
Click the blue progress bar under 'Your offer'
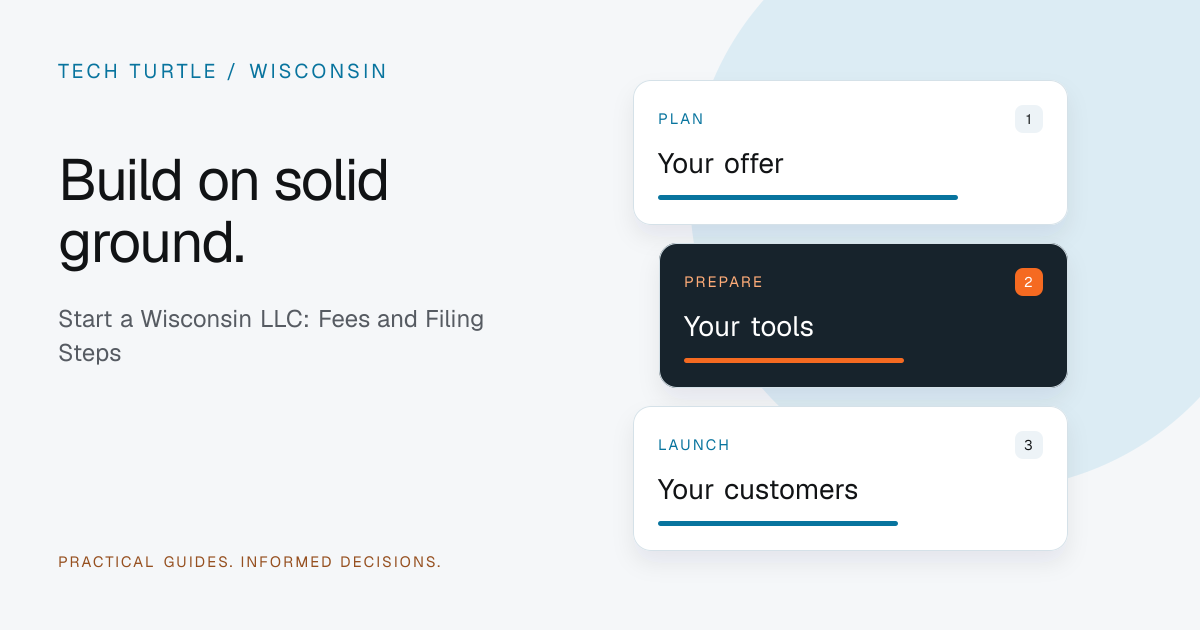pos(808,197)
